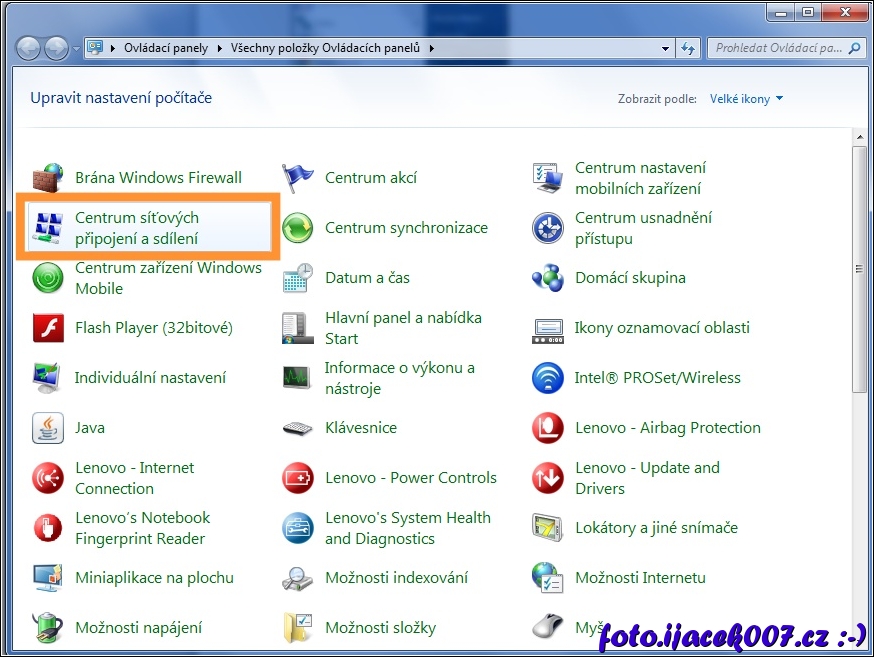This screenshot has height=657, width=874.
Task: Click the Centrum síťových připojení a sdílení icon
Action: pos(47,228)
